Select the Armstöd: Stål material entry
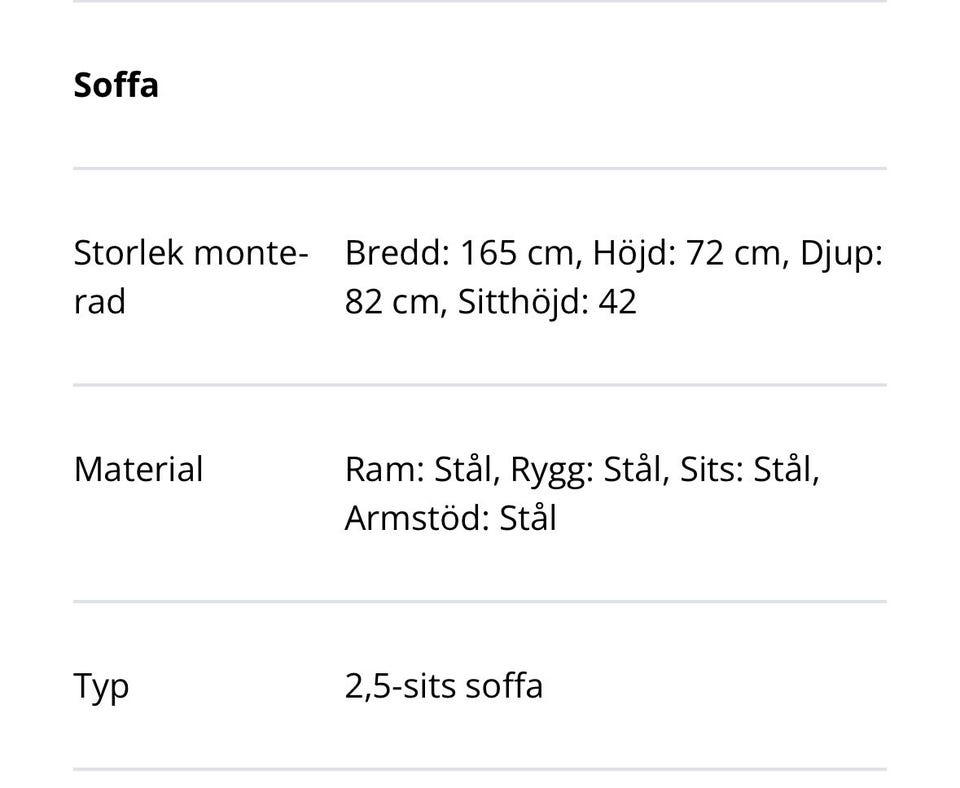 [x=450, y=518]
